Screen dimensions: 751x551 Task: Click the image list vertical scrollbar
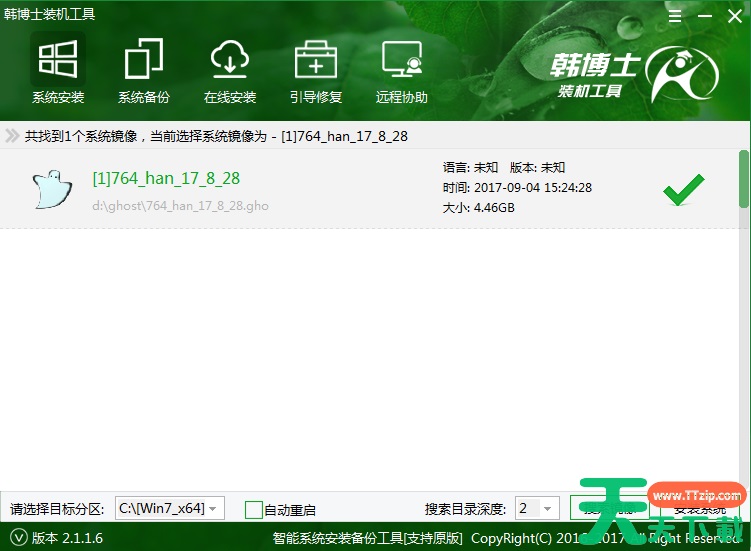(x=744, y=180)
